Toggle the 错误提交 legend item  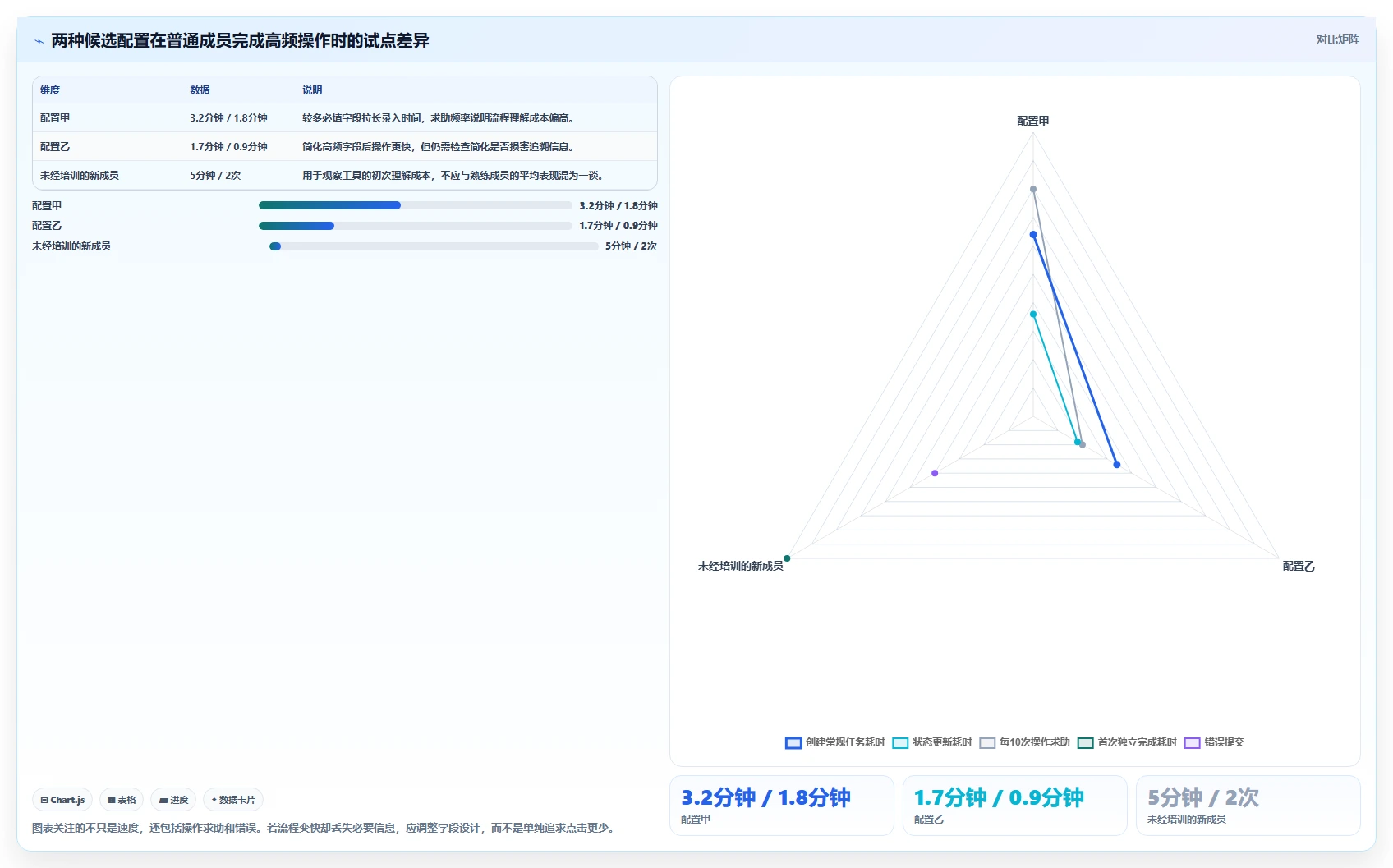click(x=1214, y=742)
